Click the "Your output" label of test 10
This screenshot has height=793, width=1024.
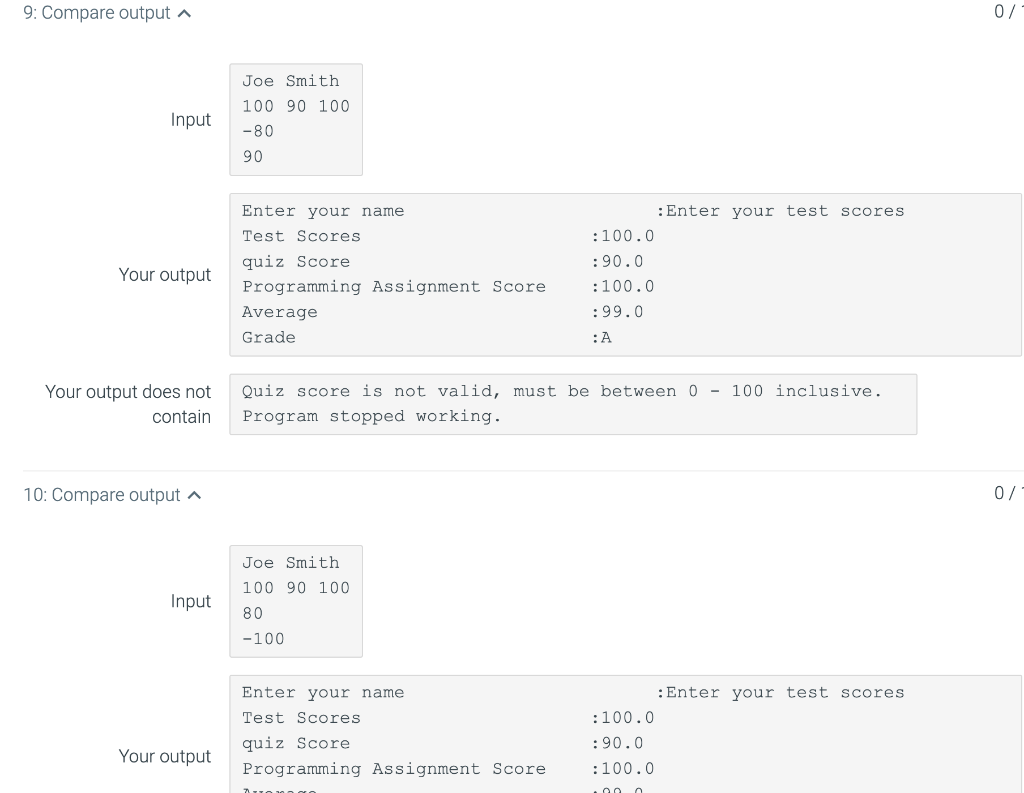pos(165,756)
